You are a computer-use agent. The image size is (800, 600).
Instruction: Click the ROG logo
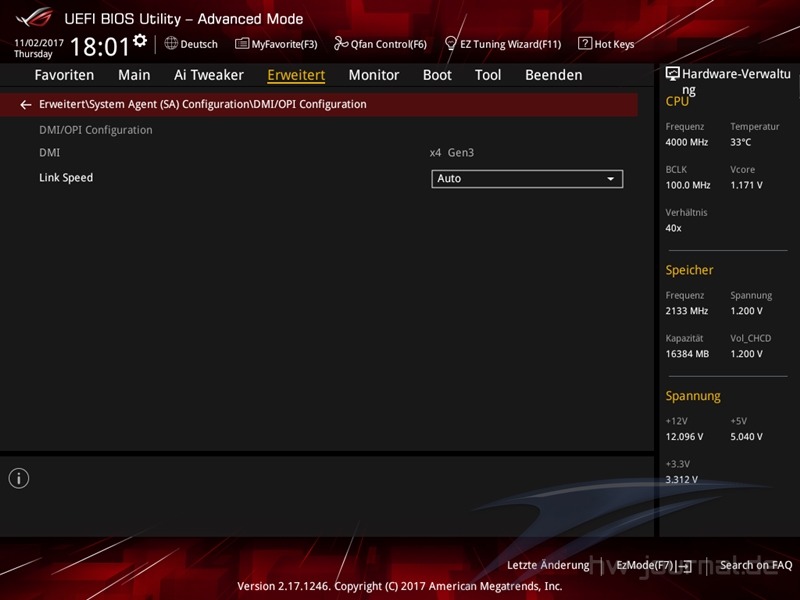click(x=34, y=17)
